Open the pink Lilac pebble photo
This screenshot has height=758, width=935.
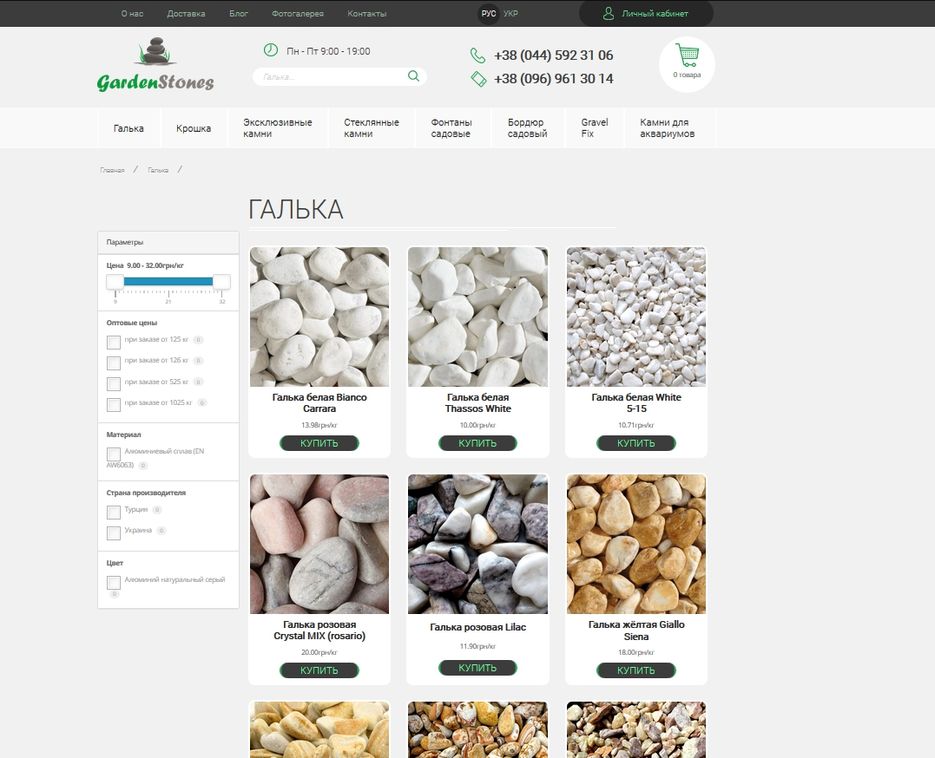[478, 544]
